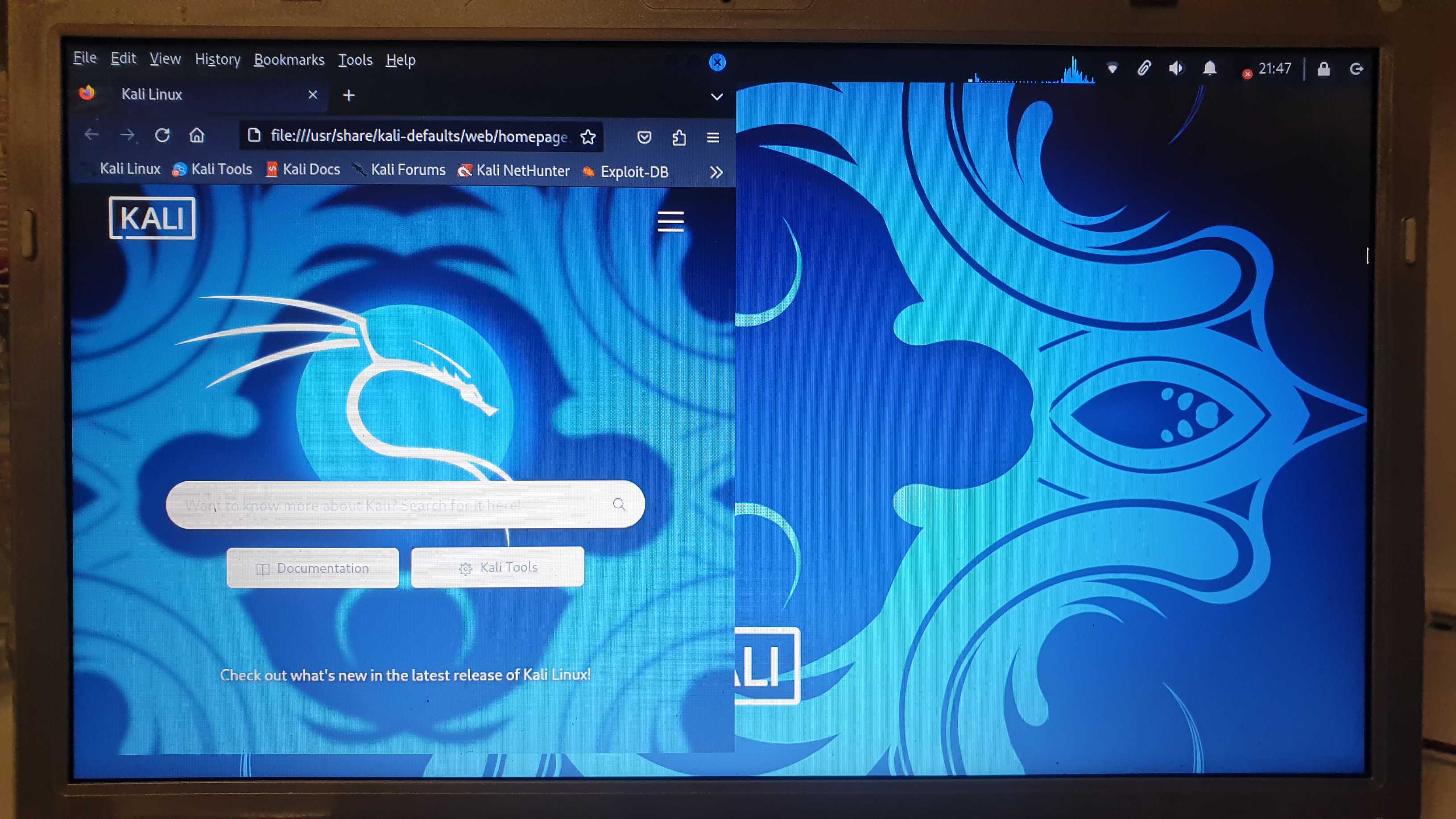
Task: Open Kali Tools bookmark in toolbar
Action: coord(212,169)
